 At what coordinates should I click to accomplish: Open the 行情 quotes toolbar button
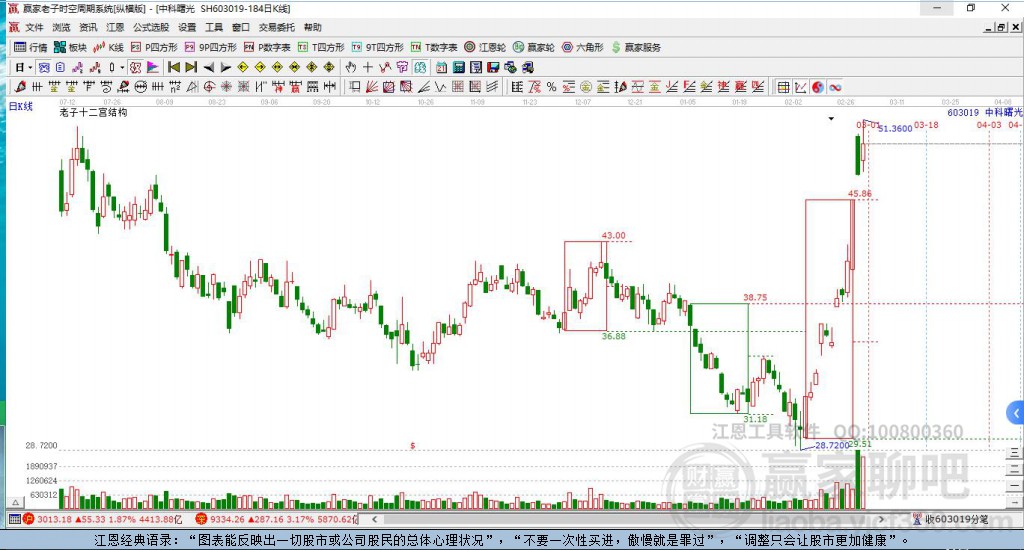[x=31, y=47]
